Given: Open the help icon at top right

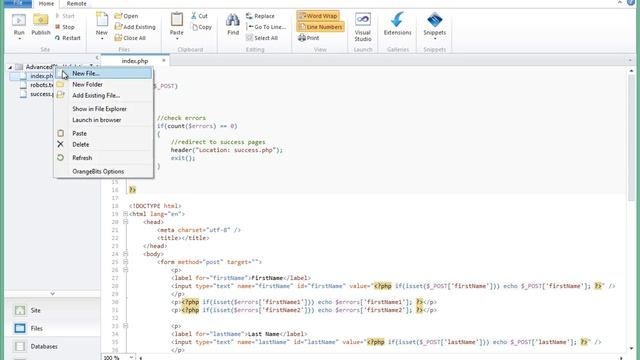Looking at the screenshot, I should coord(631,2).
